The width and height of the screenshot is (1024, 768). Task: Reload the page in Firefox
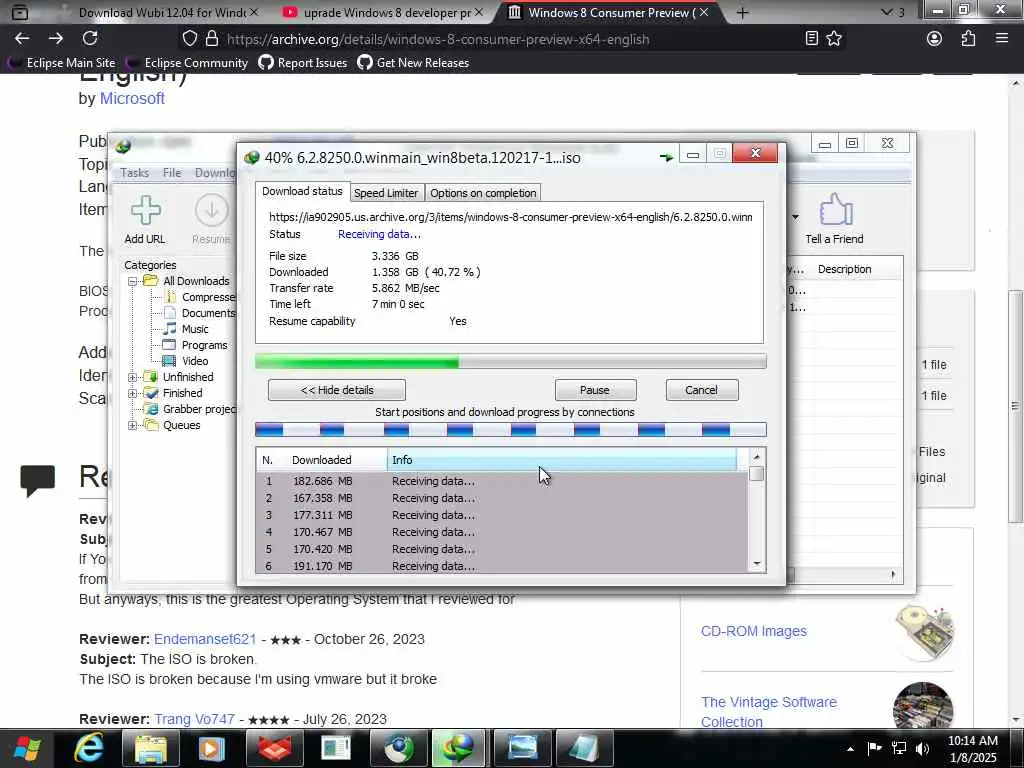(x=90, y=39)
